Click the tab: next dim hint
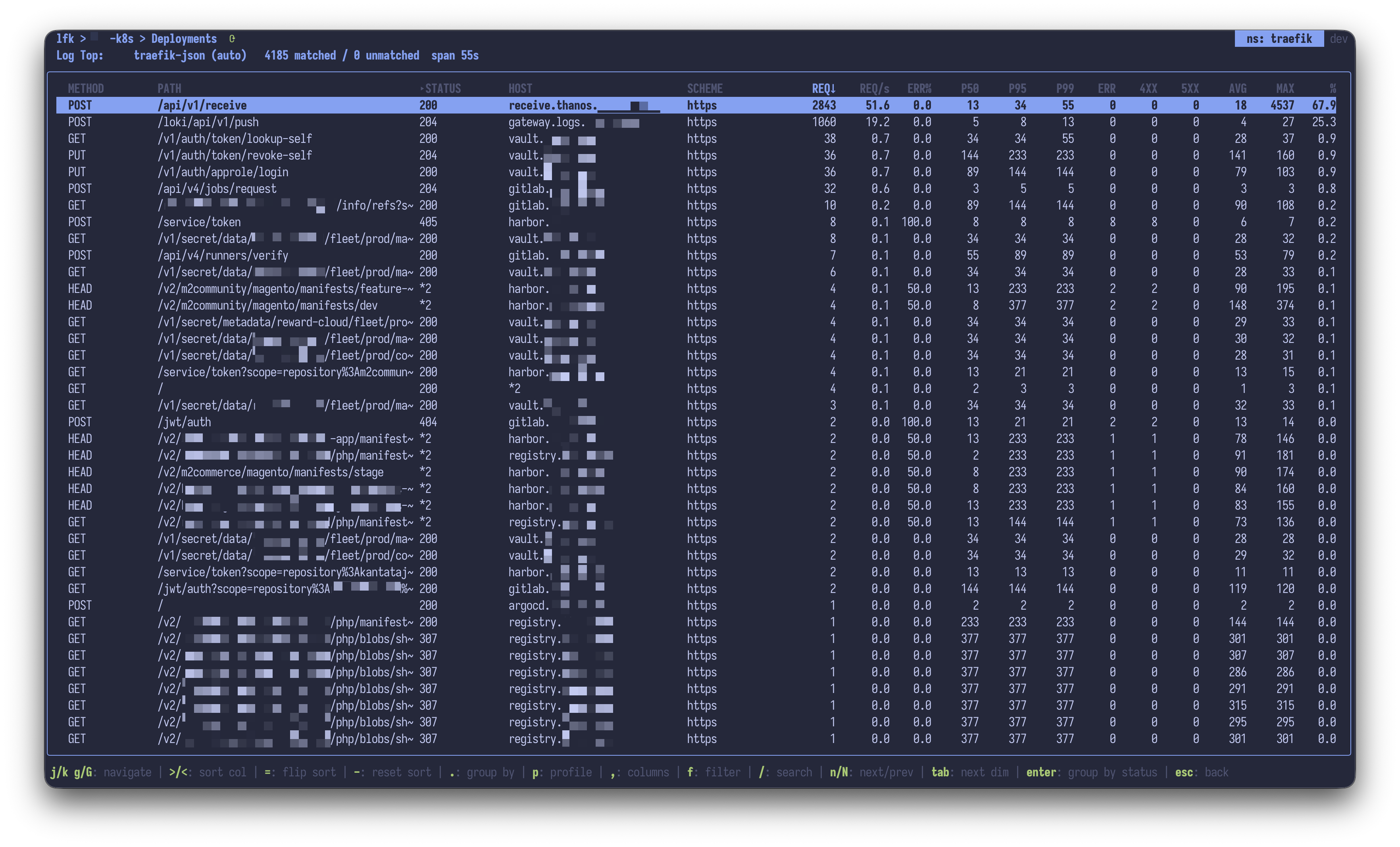This screenshot has height=847, width=1400. click(x=970, y=772)
